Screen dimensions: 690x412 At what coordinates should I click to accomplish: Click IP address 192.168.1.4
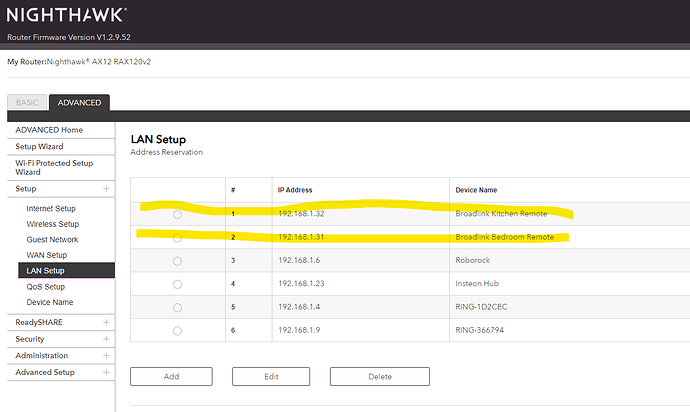[x=299, y=307]
